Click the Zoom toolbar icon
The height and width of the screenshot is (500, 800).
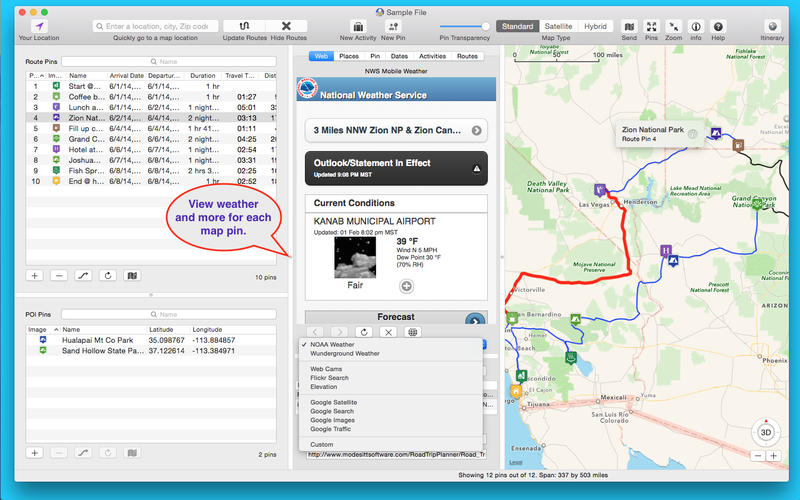673,27
